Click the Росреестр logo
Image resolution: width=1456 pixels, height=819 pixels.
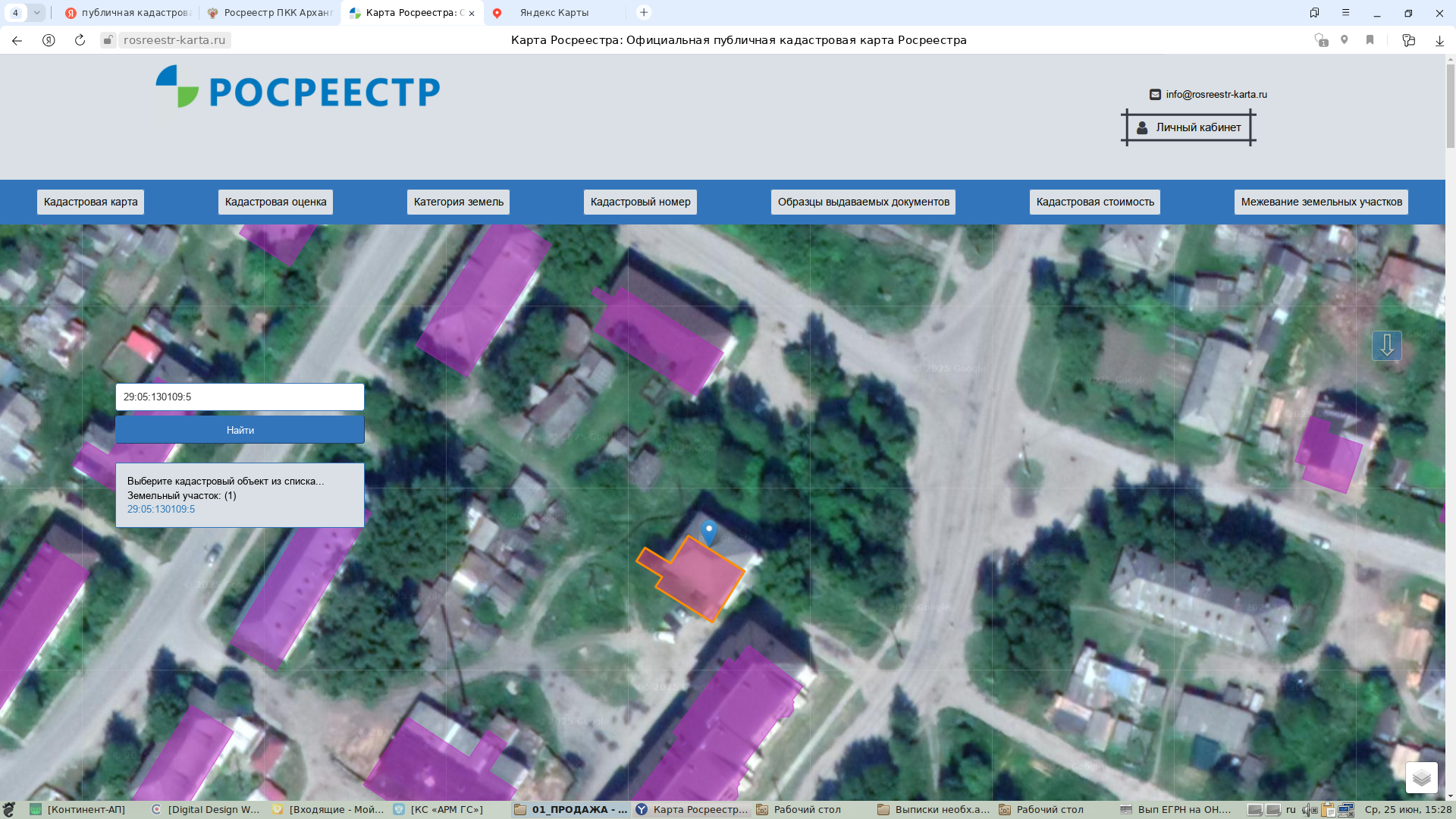pos(297,86)
